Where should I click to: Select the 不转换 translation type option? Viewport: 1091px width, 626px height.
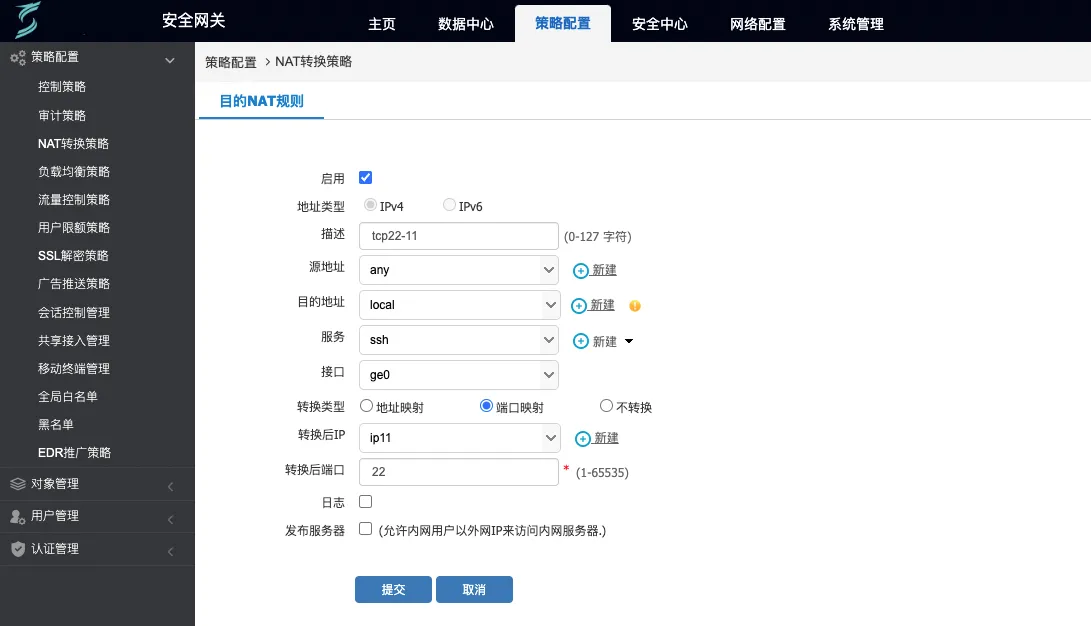pyautogui.click(x=606, y=406)
